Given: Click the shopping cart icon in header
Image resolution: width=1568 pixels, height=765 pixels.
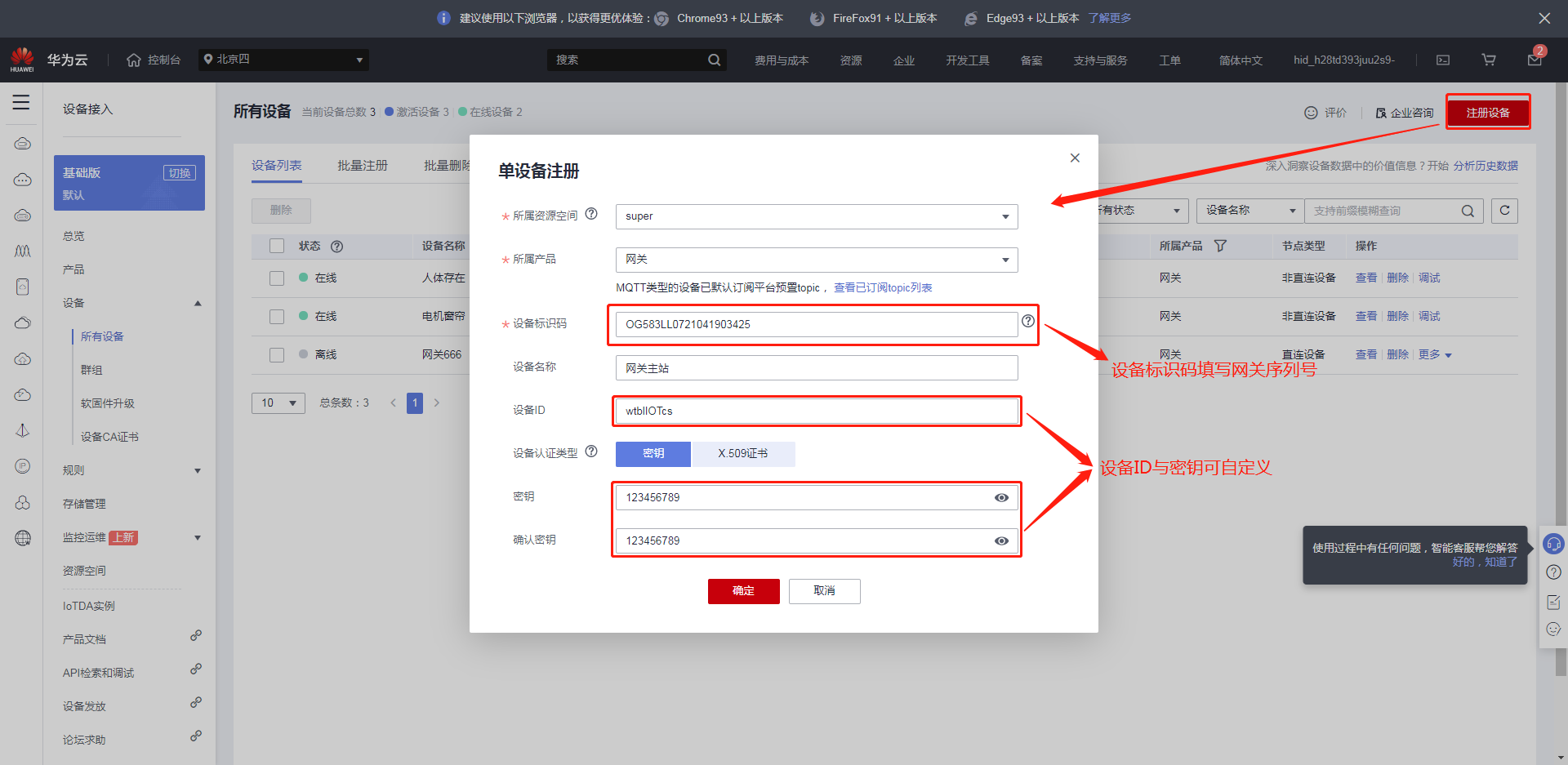Looking at the screenshot, I should click(1488, 60).
